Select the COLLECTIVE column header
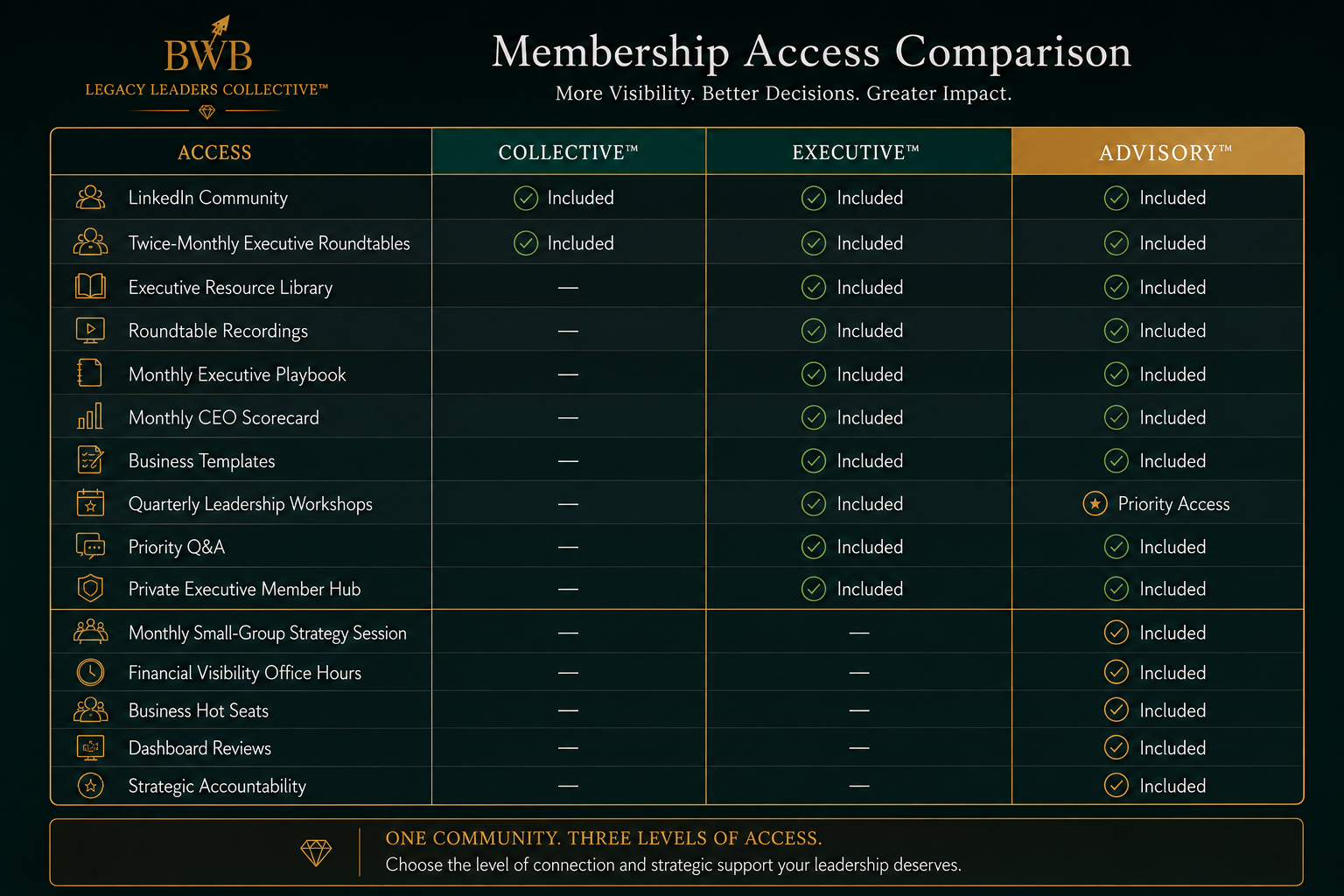The width and height of the screenshot is (1344, 896). coord(569,152)
